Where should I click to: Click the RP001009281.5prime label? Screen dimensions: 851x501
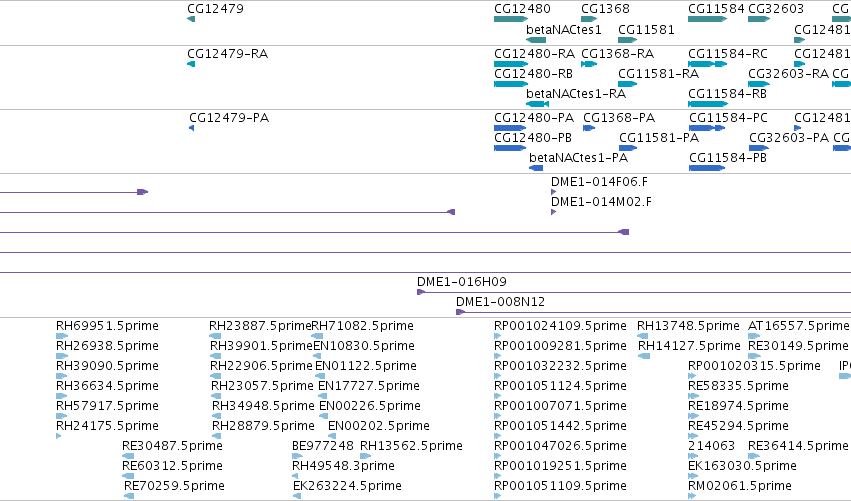tap(560, 346)
